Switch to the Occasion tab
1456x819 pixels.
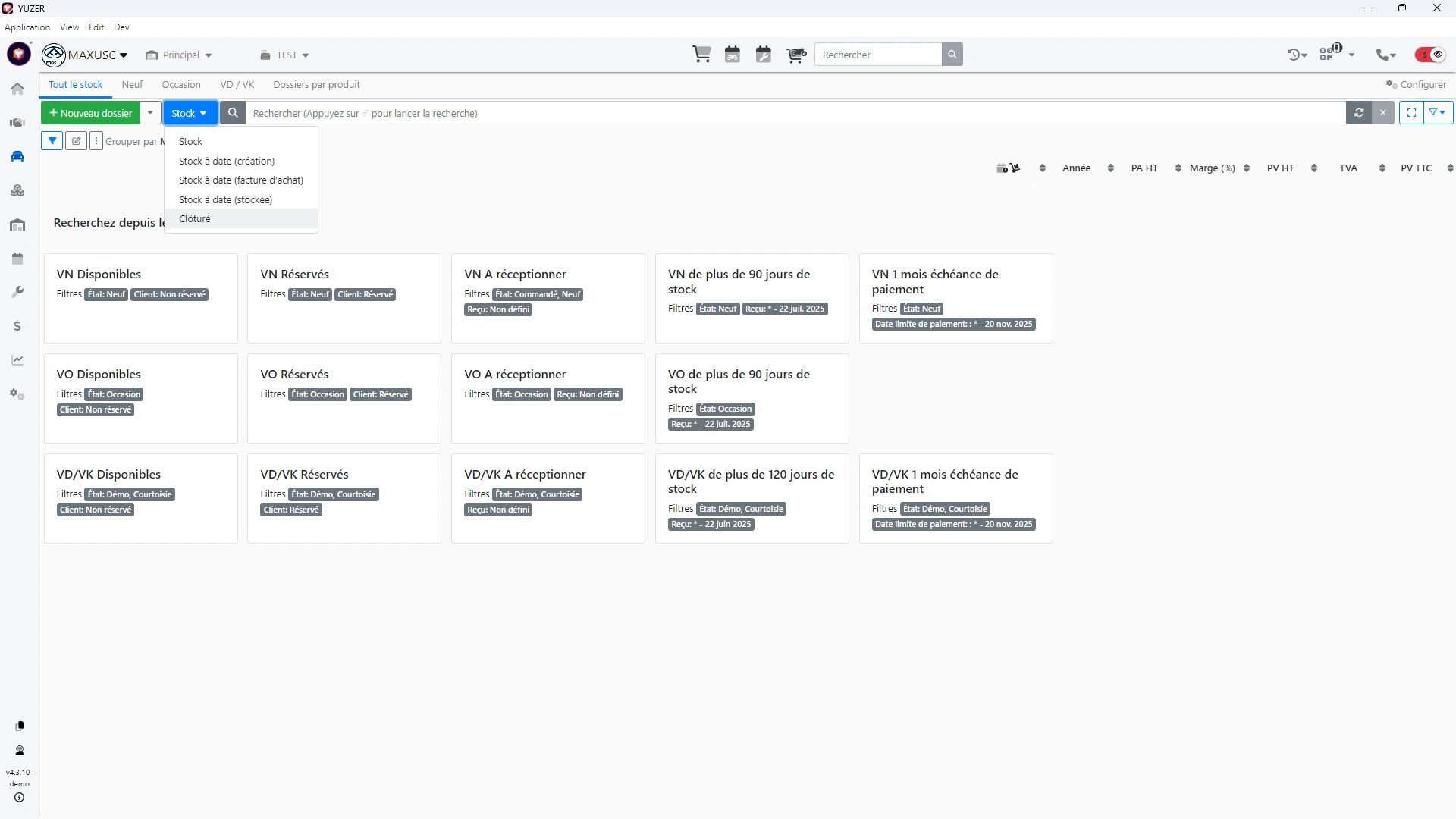pyautogui.click(x=180, y=85)
